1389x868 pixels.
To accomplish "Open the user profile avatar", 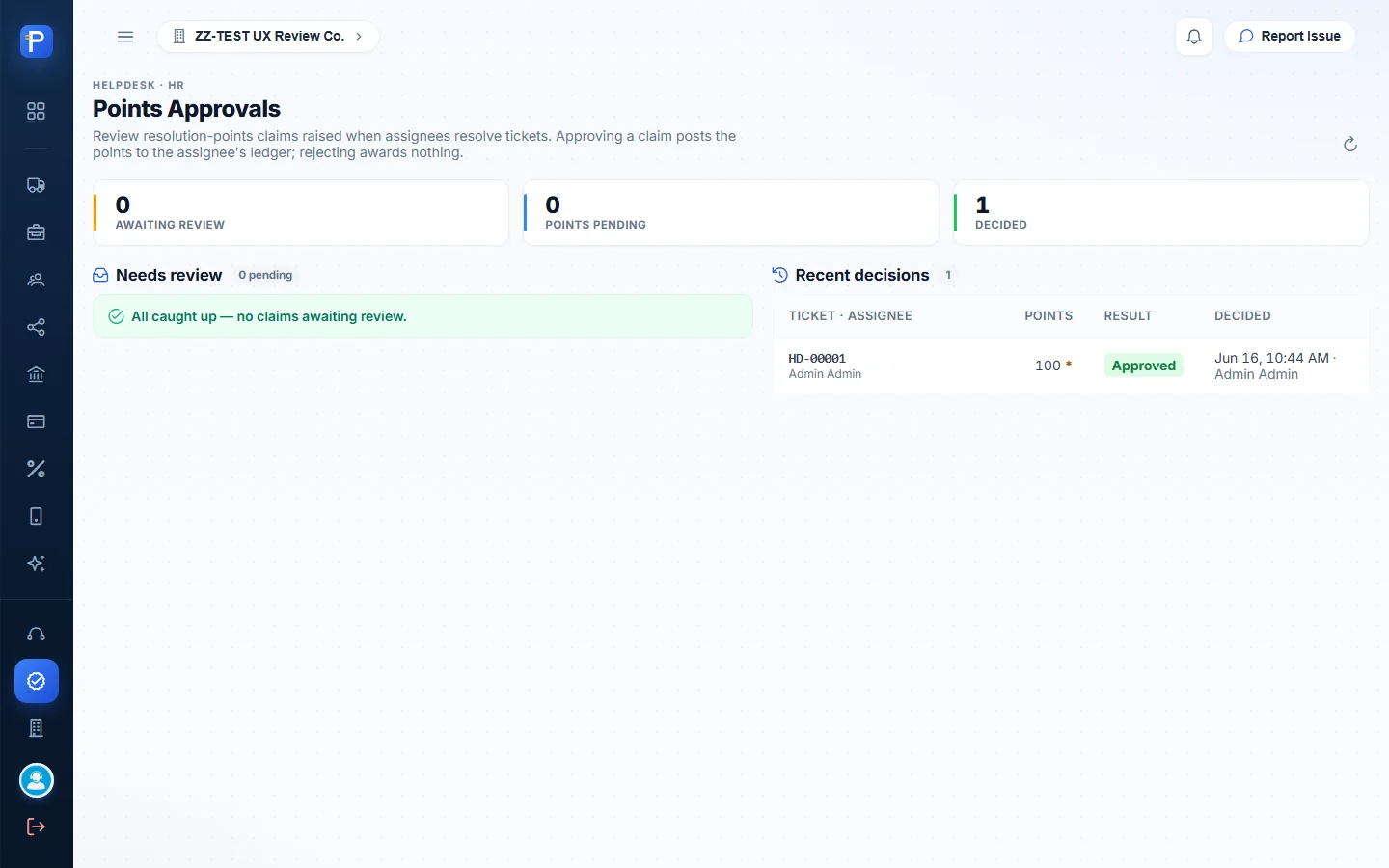I will click(37, 780).
